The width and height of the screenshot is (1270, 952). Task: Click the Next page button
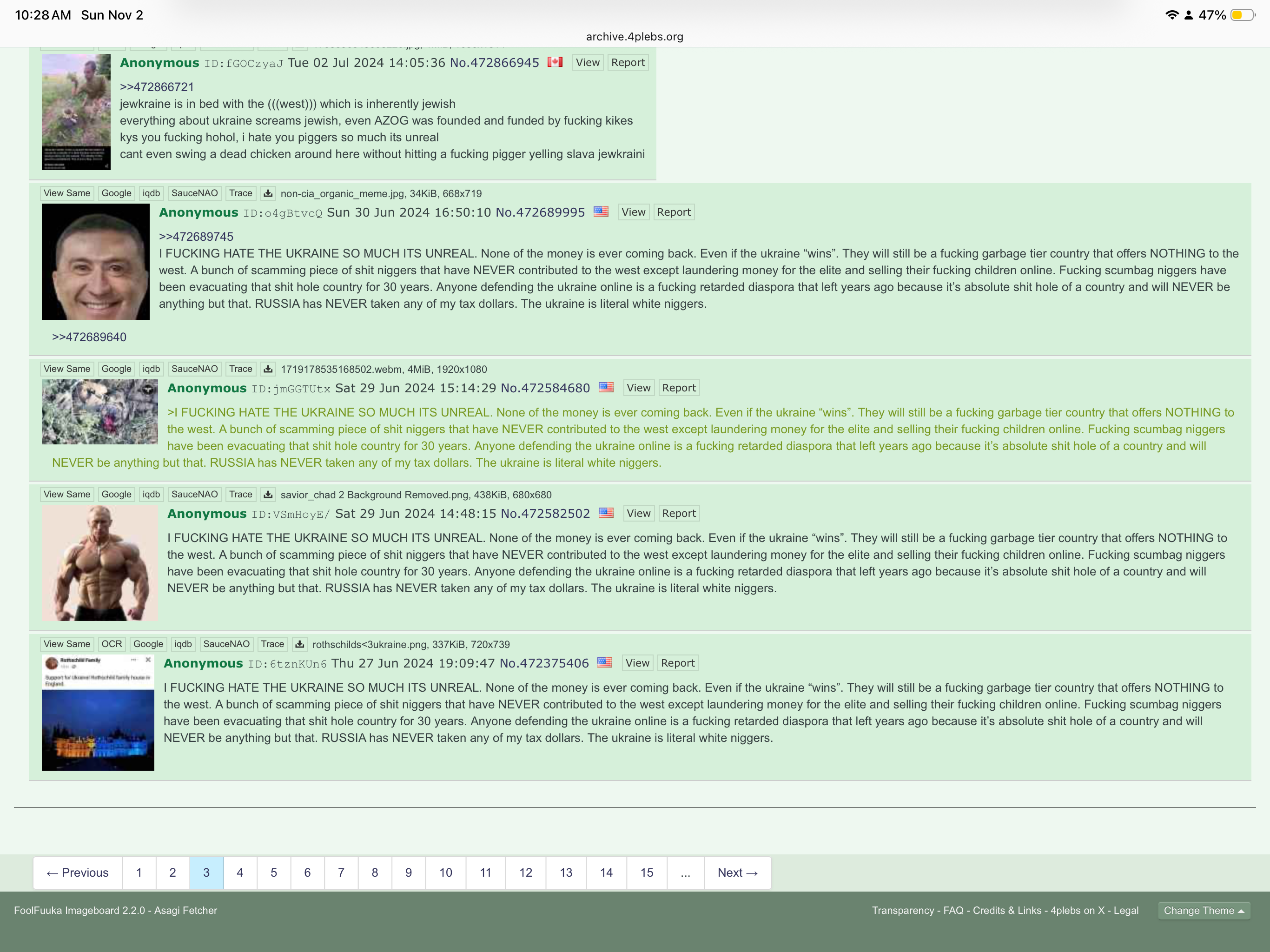coord(737,873)
